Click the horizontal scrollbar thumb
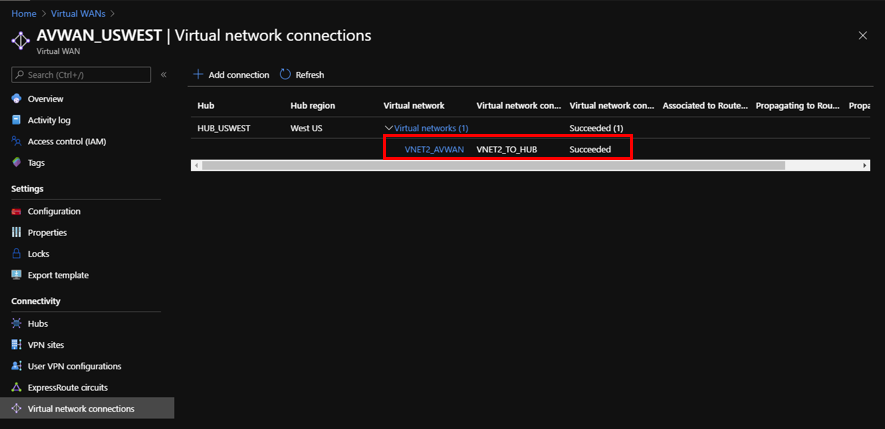885x429 pixels. [493, 165]
